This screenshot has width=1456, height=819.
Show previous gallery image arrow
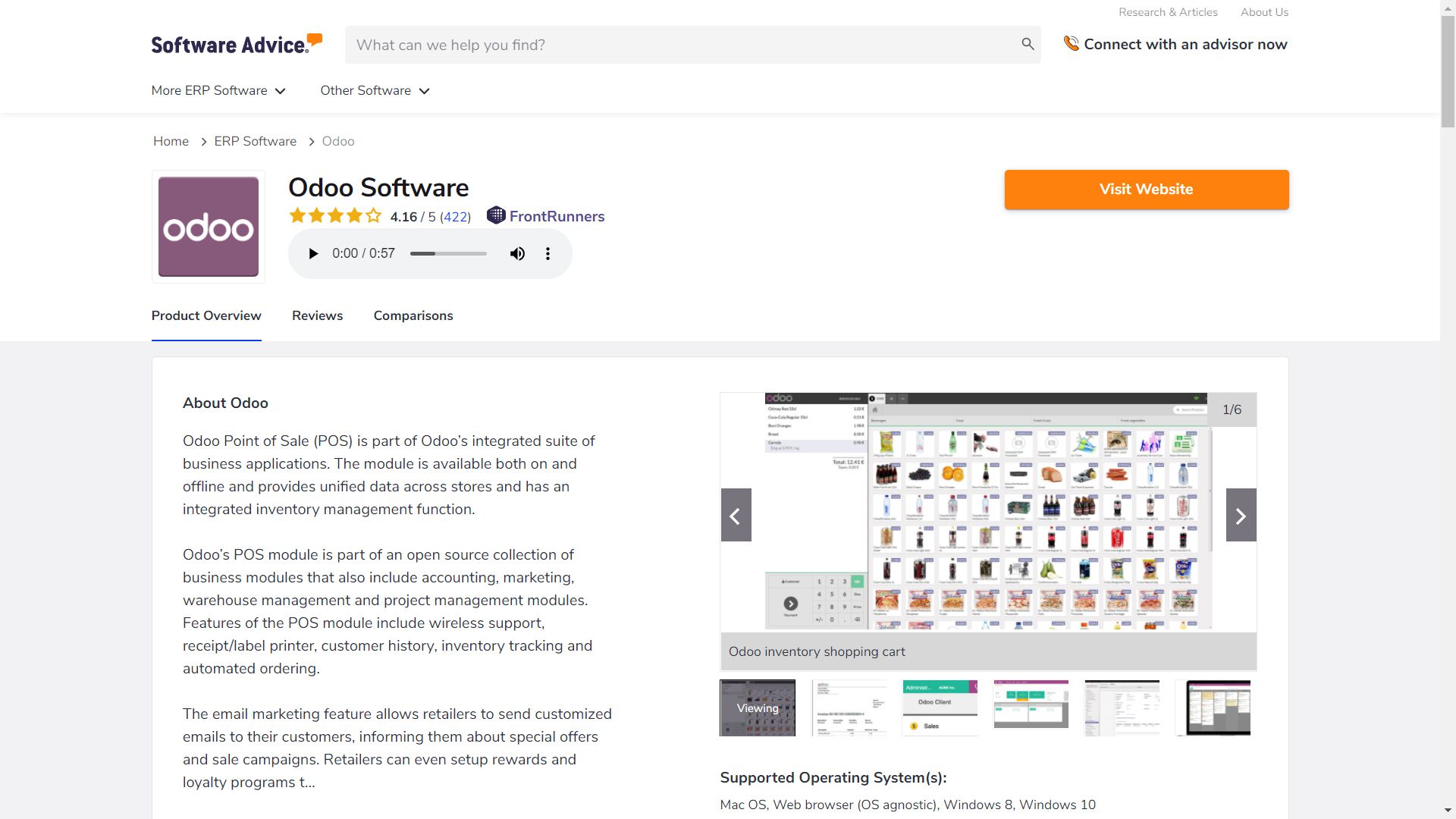(736, 516)
